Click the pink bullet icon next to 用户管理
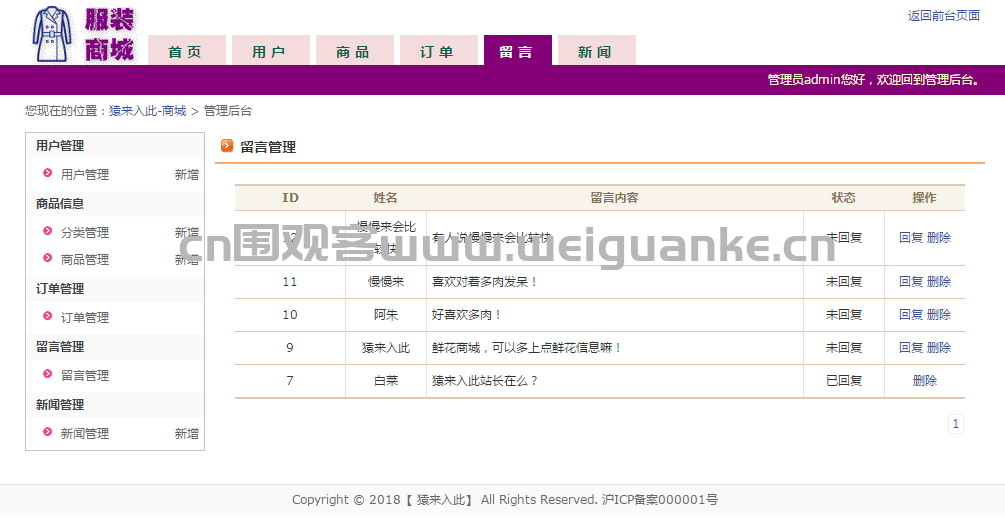Image resolution: width=1005 pixels, height=522 pixels. tap(47, 173)
